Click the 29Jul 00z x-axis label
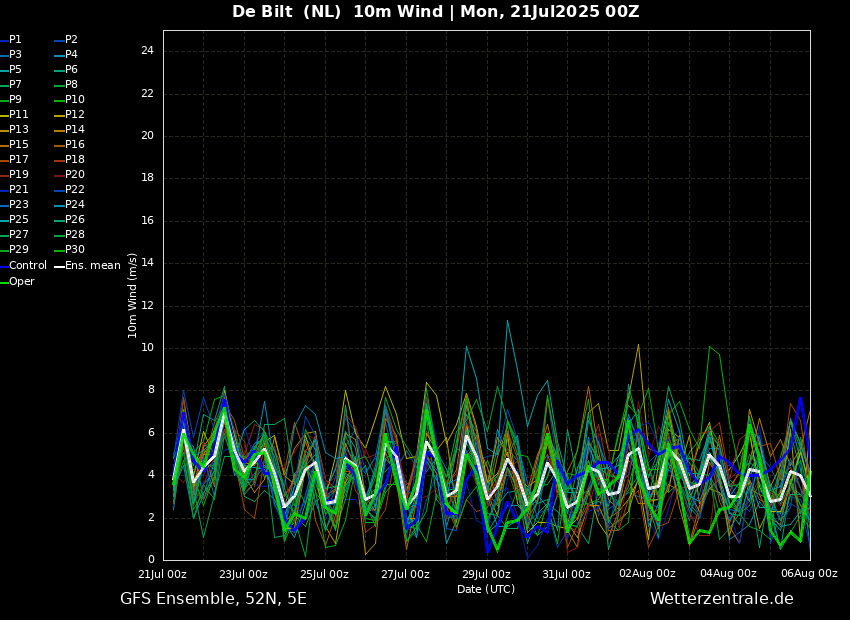850x620 pixels. pos(486,574)
